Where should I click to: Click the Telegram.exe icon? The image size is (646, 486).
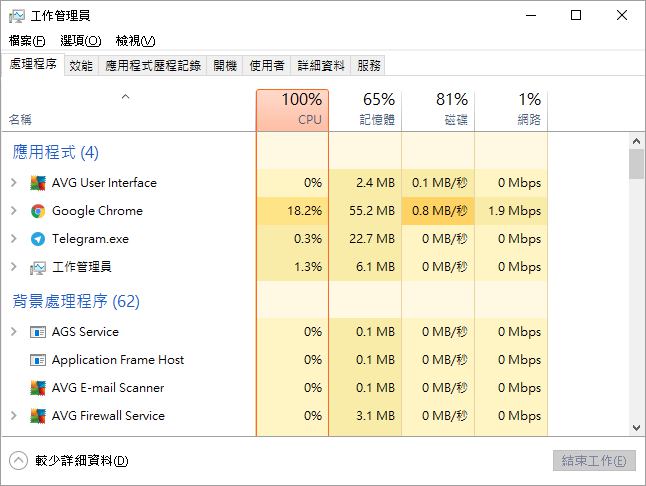coord(38,239)
